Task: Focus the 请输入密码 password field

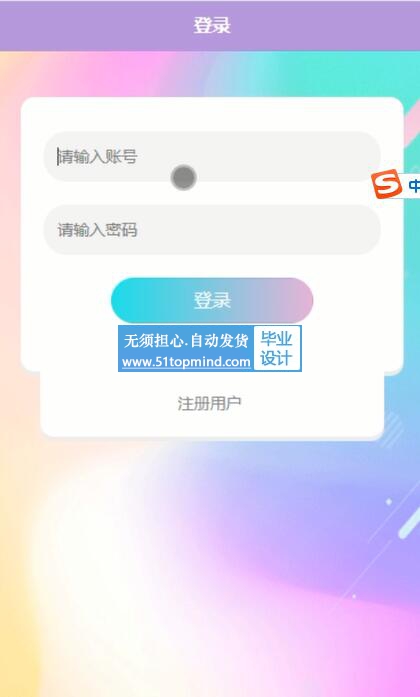Action: [x=212, y=230]
